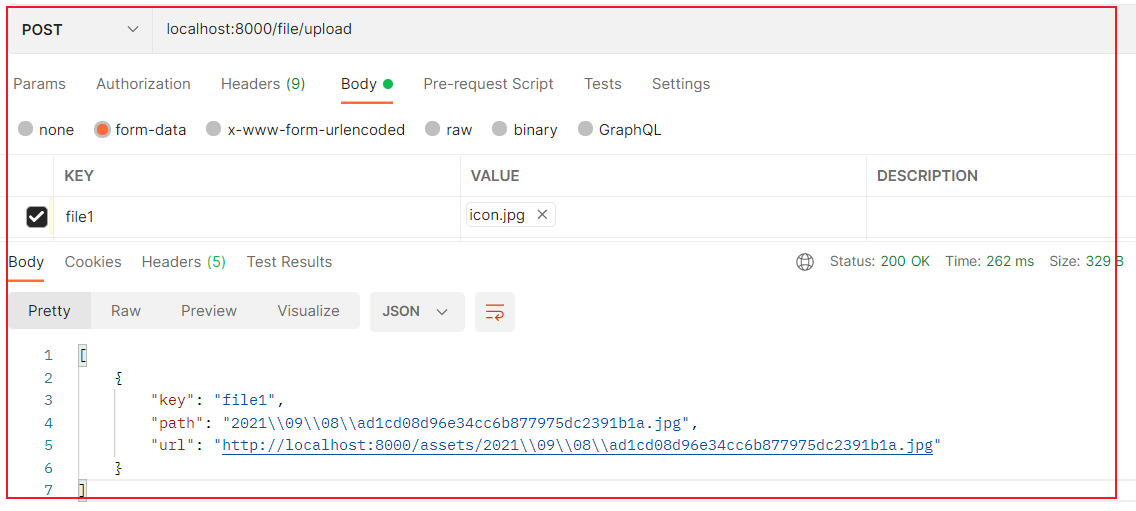Open the Test Results tab
Viewport: 1136px width, 511px height.
pos(289,262)
